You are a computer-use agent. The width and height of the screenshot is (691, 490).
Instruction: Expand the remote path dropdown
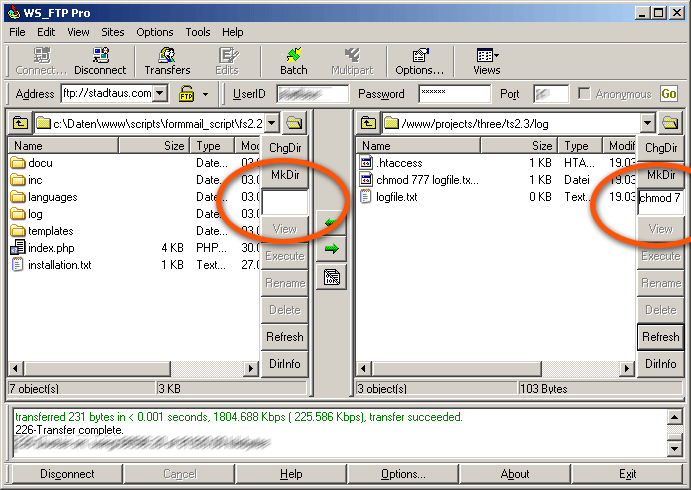tap(647, 123)
